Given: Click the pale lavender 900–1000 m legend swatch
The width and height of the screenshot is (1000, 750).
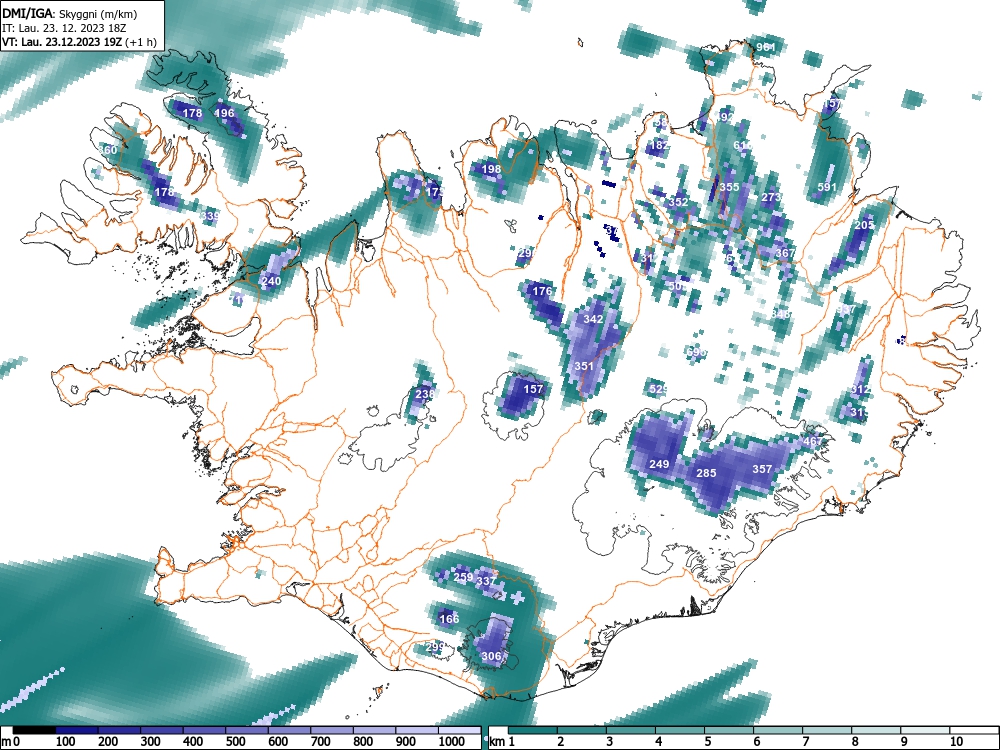Looking at the screenshot, I should pos(417,730).
